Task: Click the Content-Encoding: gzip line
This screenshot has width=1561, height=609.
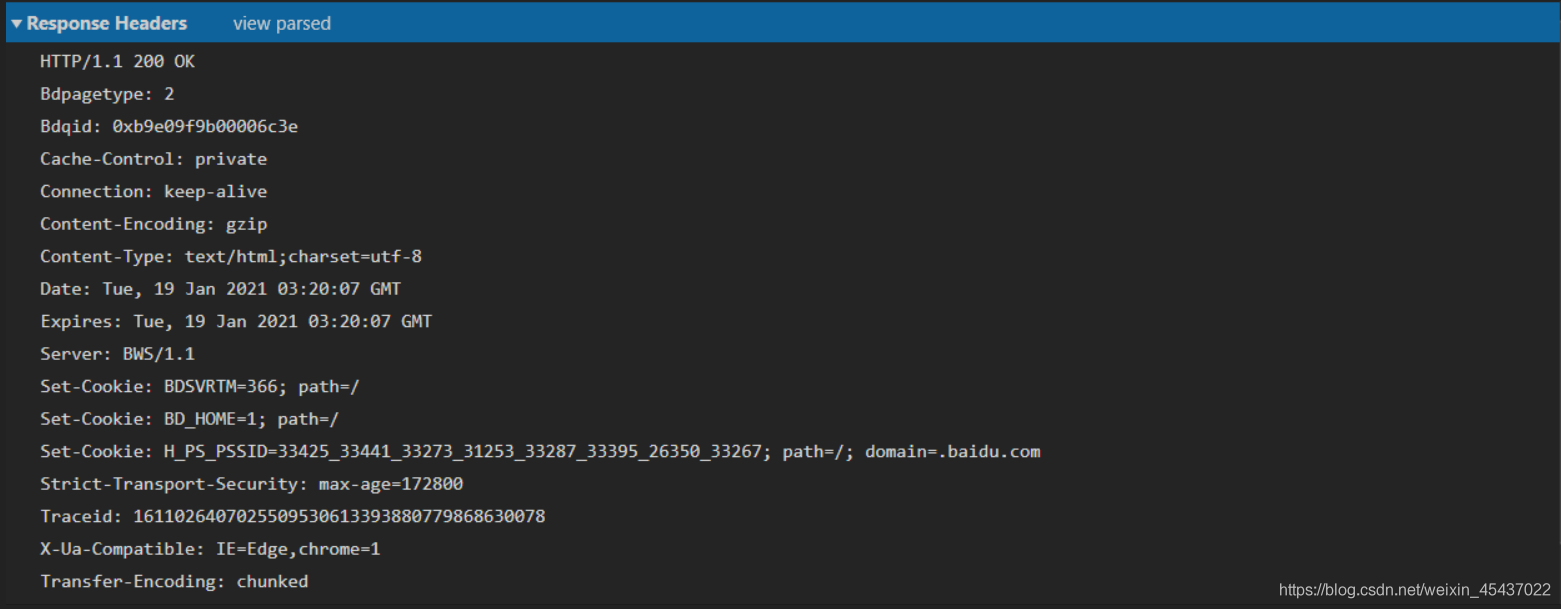Action: [x=153, y=224]
